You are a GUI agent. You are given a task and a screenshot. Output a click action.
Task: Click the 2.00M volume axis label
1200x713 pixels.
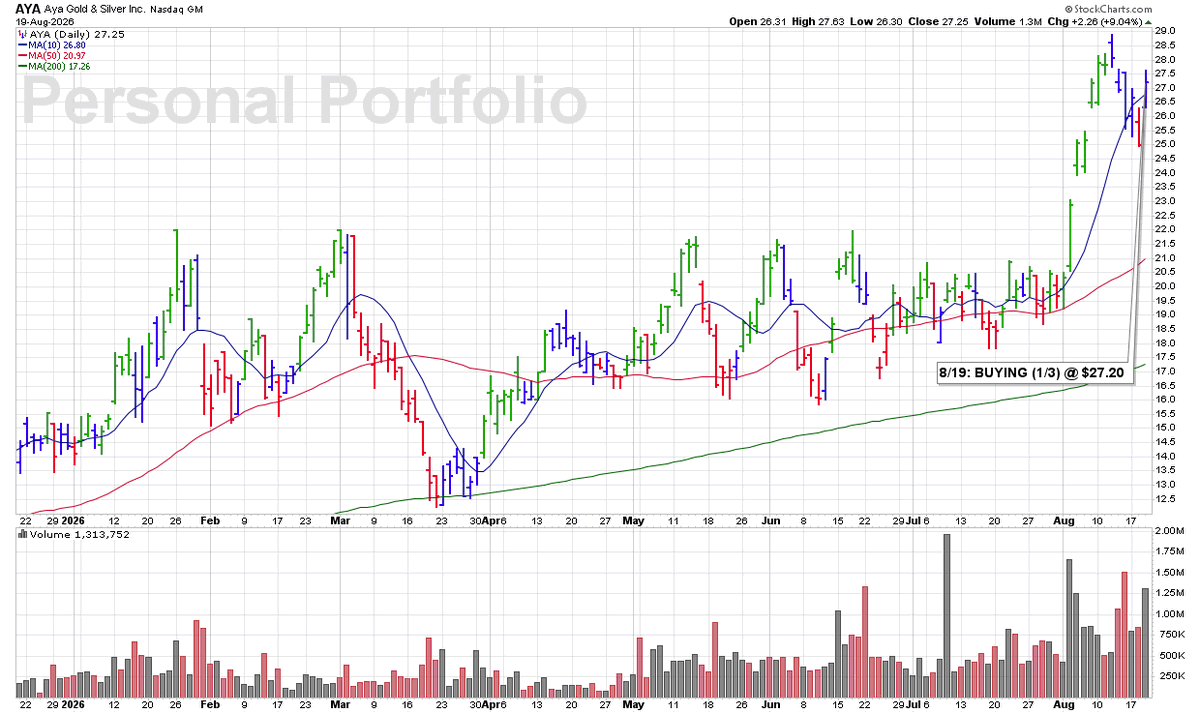pyautogui.click(x=1169, y=530)
